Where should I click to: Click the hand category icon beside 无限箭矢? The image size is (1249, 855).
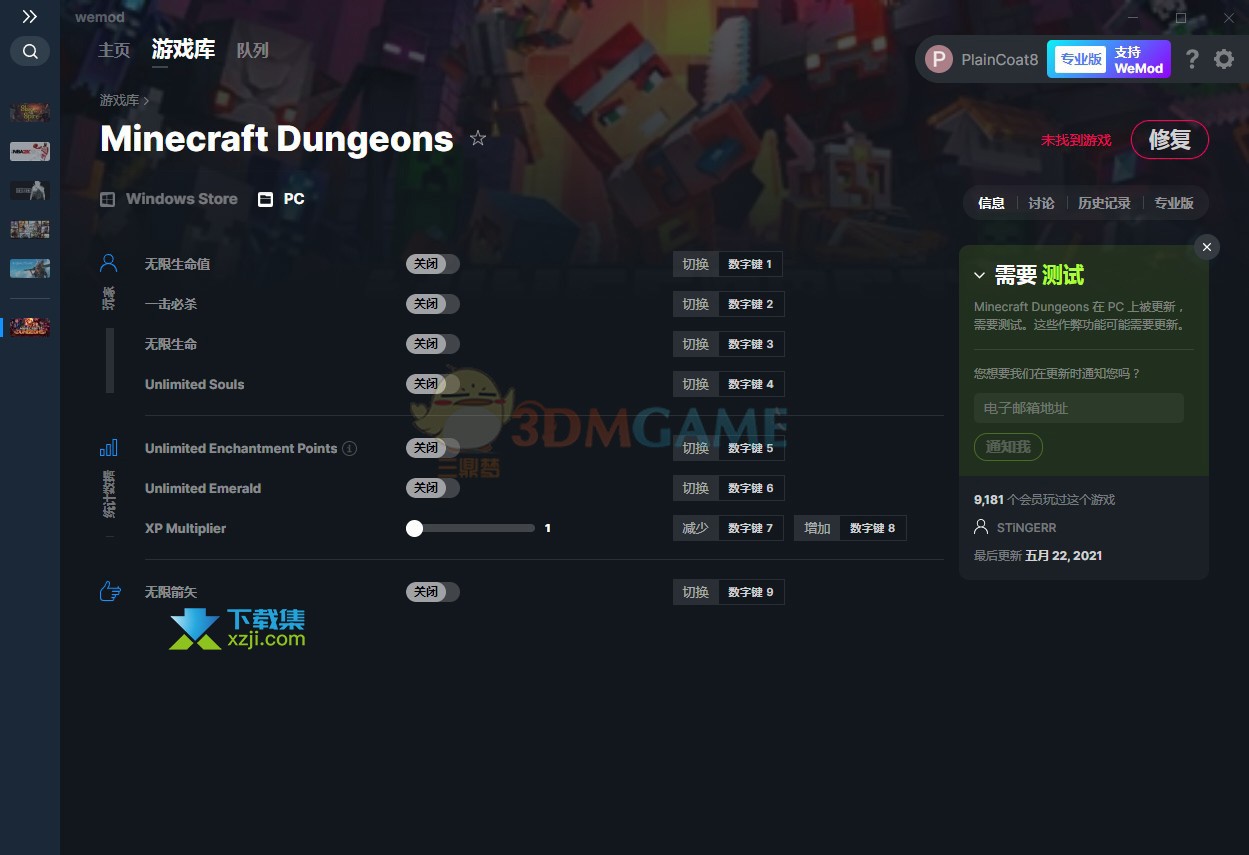(x=110, y=592)
